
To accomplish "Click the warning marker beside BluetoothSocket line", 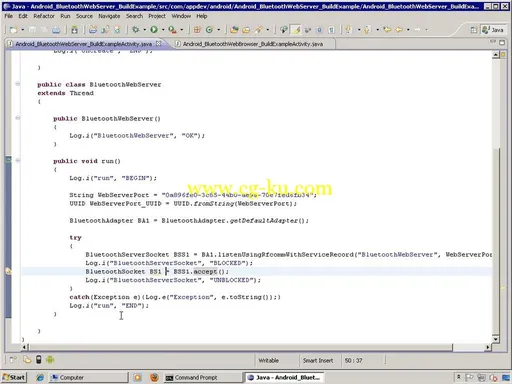I will (8, 271).
